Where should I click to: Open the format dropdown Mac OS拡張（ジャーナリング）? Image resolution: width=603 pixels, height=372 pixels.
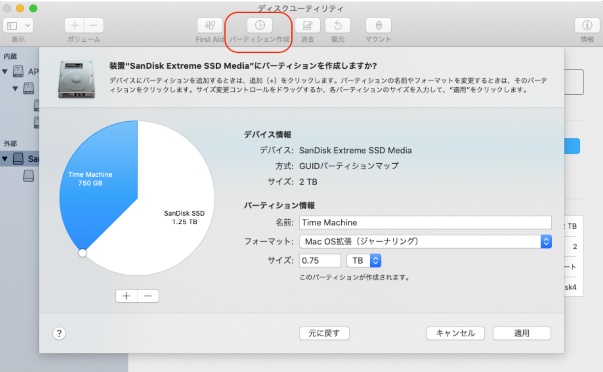[x=425, y=241]
